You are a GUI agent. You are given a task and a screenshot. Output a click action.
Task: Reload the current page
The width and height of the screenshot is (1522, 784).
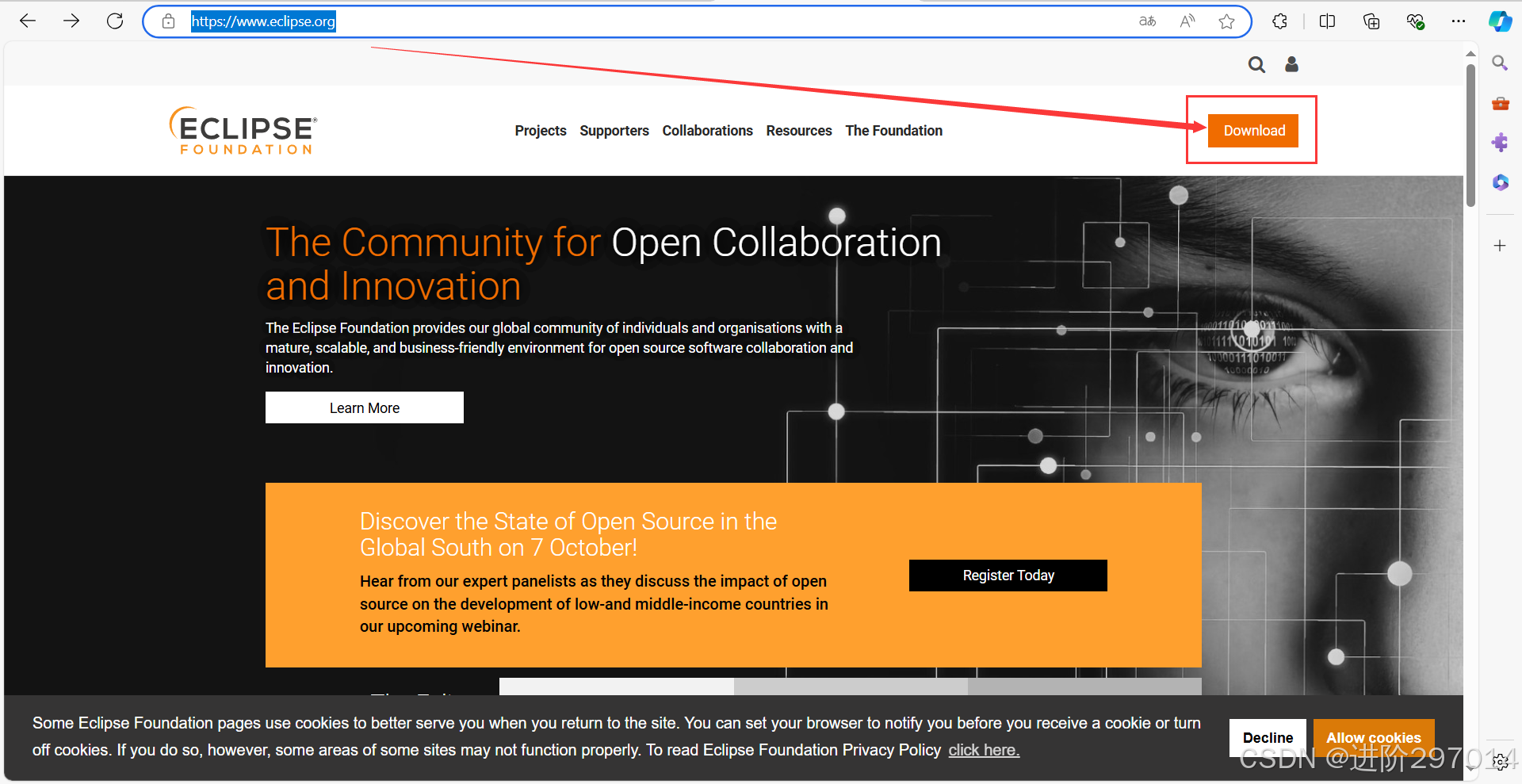(115, 21)
